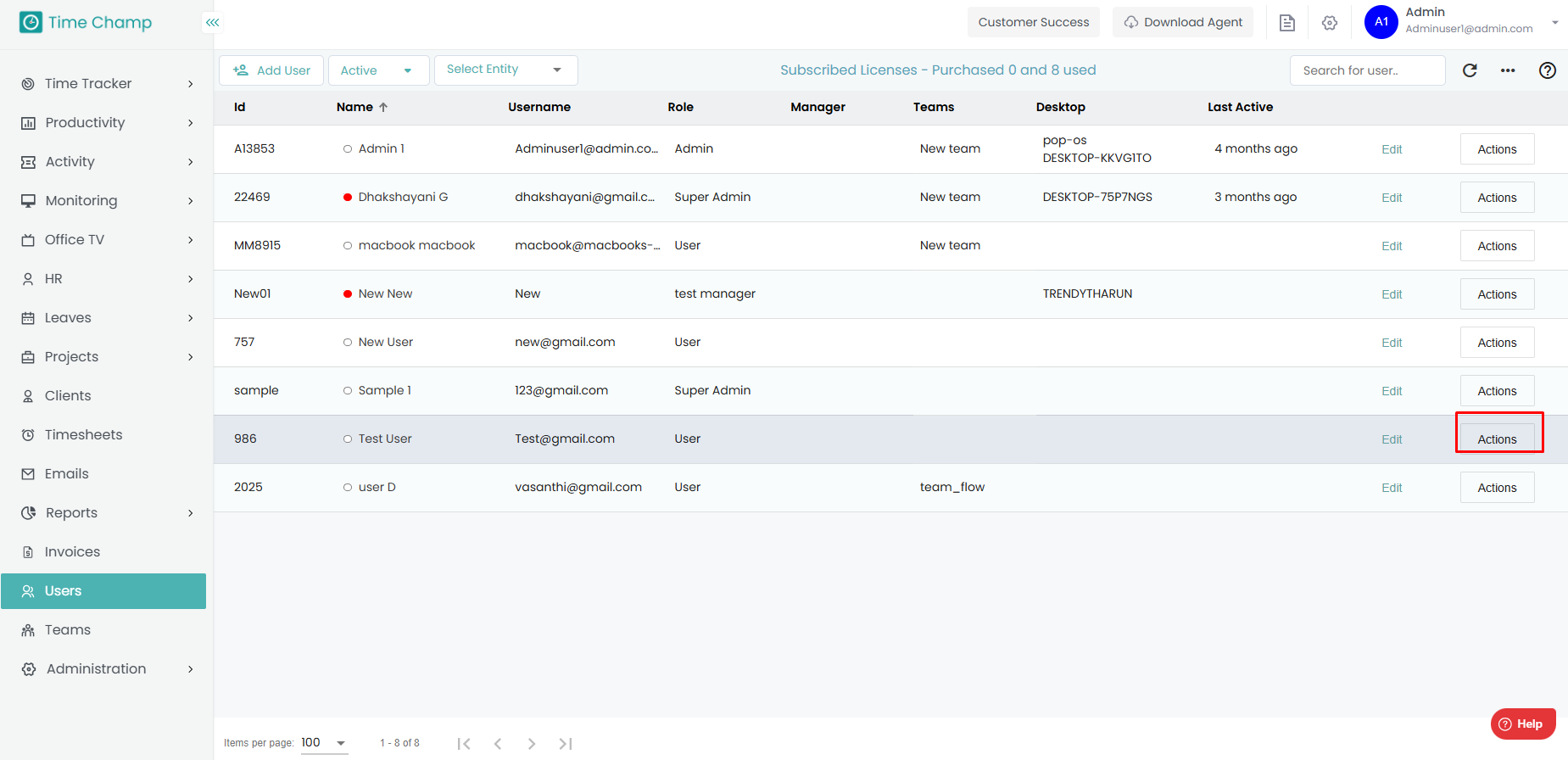The image size is (1568, 760).
Task: Open the Select Entity dropdown
Action: [505, 70]
